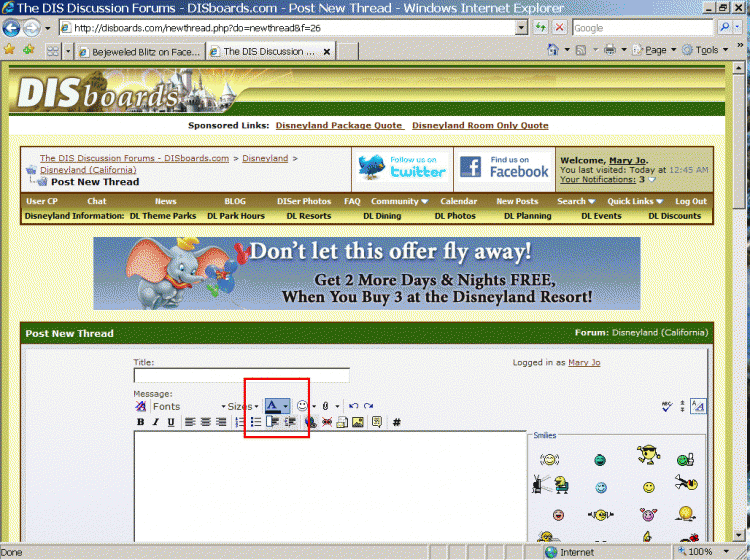This screenshot has width=750, height=560.
Task: Click the # code tags icon
Action: click(x=397, y=422)
